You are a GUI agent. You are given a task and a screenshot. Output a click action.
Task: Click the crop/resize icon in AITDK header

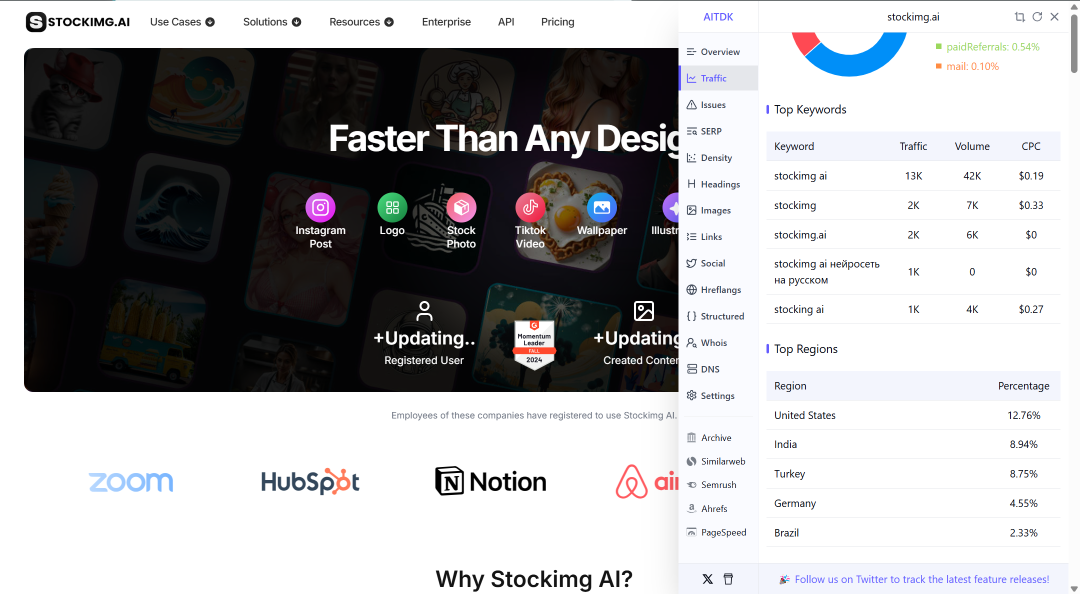coord(1019,17)
